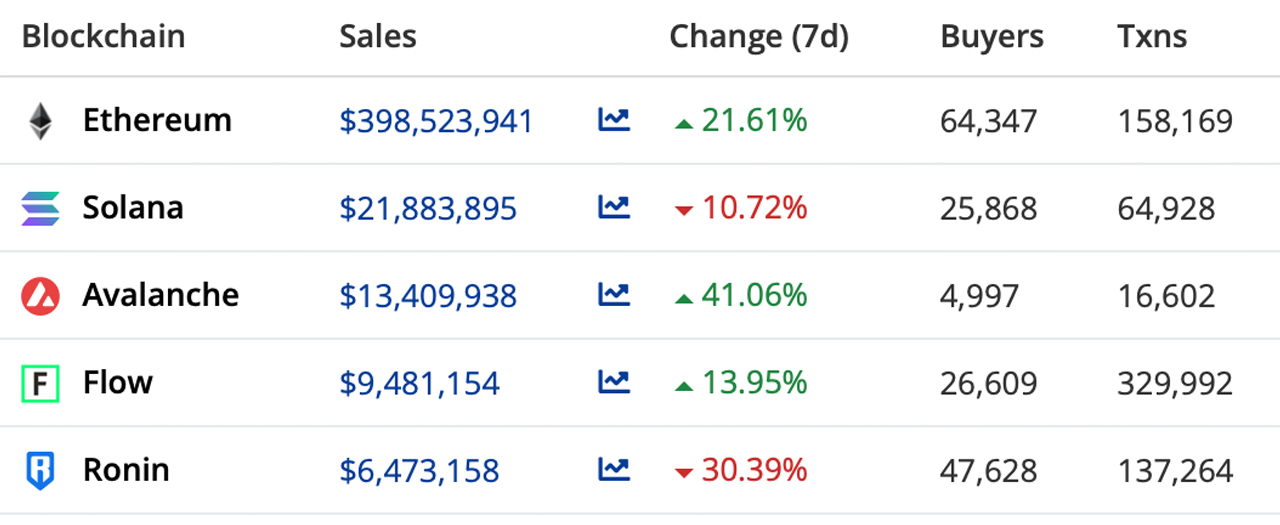Click the green Flow logo icon
Viewport: 1280px width, 525px height.
click(40, 383)
